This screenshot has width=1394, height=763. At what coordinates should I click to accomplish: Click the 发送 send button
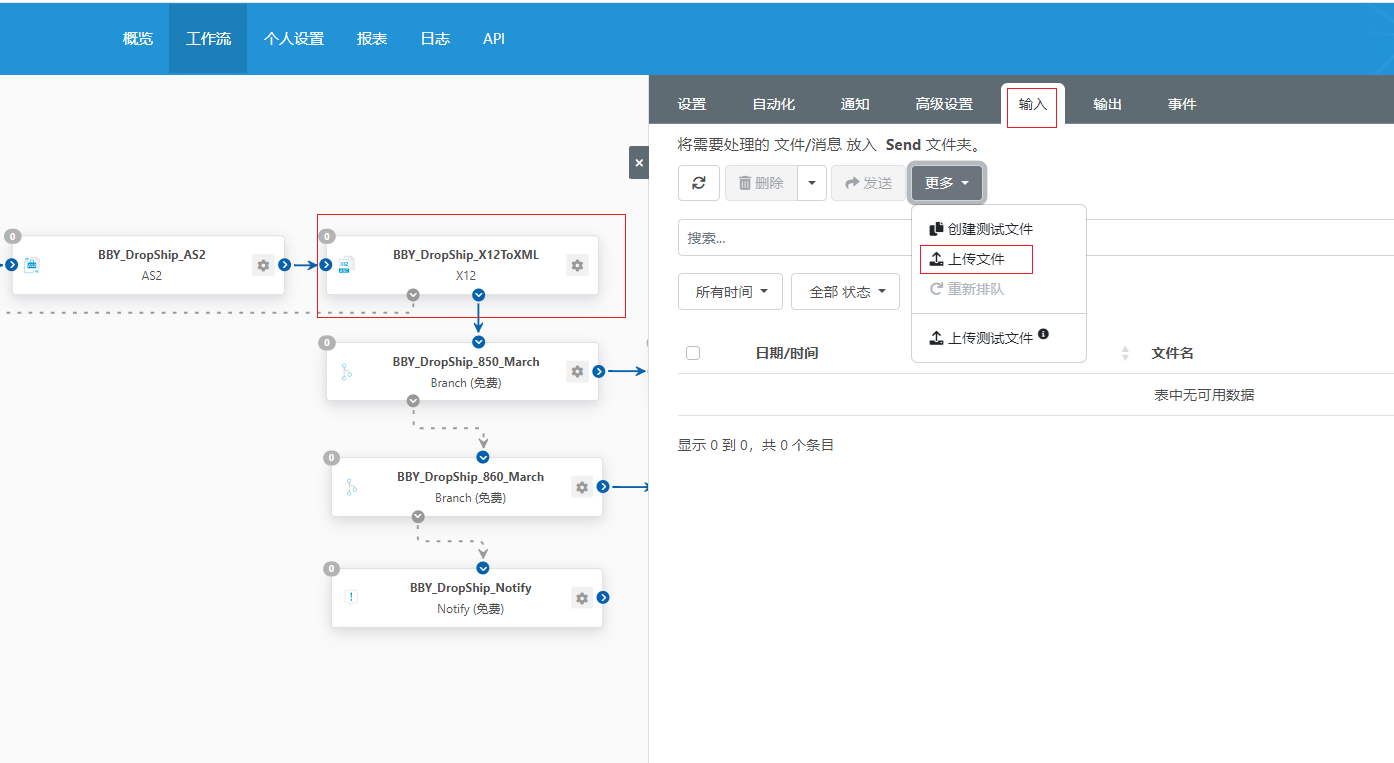point(868,183)
